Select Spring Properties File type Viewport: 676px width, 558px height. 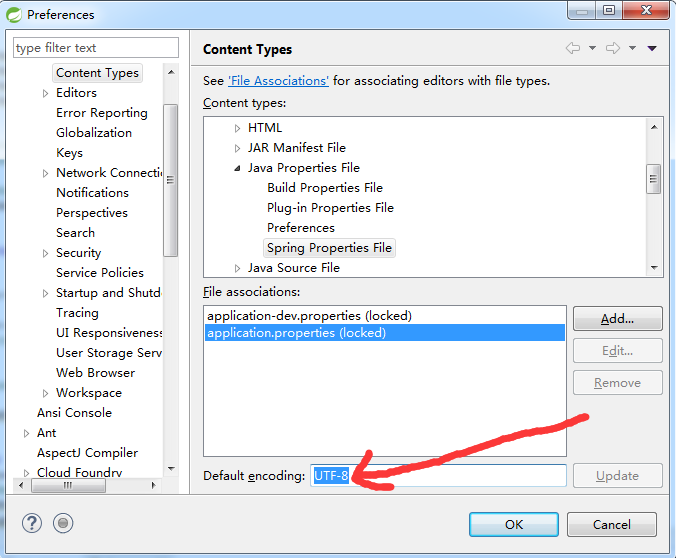[329, 248]
